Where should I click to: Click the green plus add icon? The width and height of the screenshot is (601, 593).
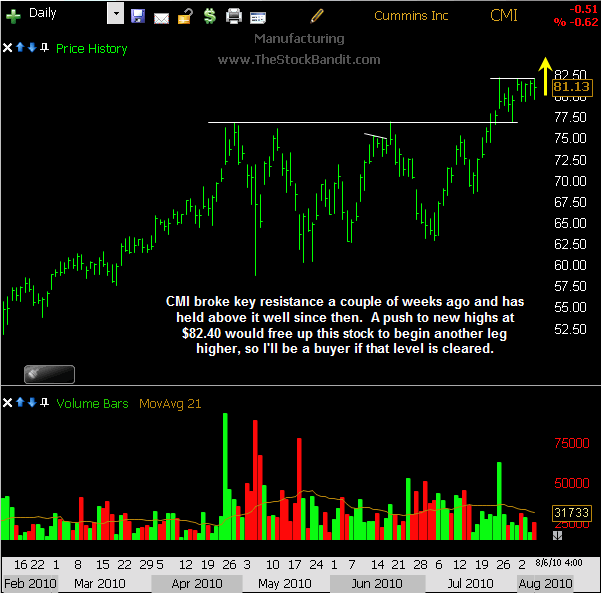click(x=14, y=16)
